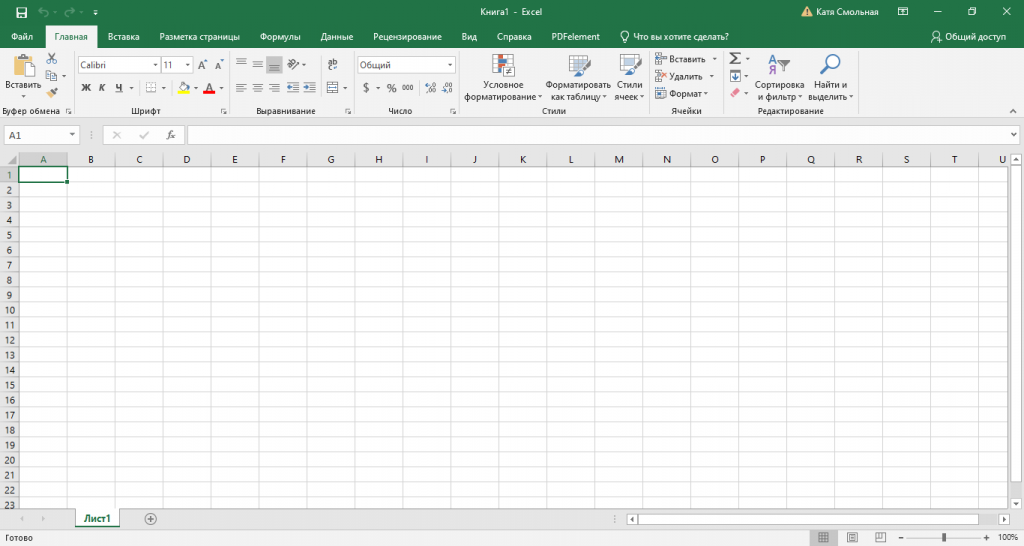1024x546 pixels.
Task: Open the Calibri font name dropdown
Action: pos(155,65)
